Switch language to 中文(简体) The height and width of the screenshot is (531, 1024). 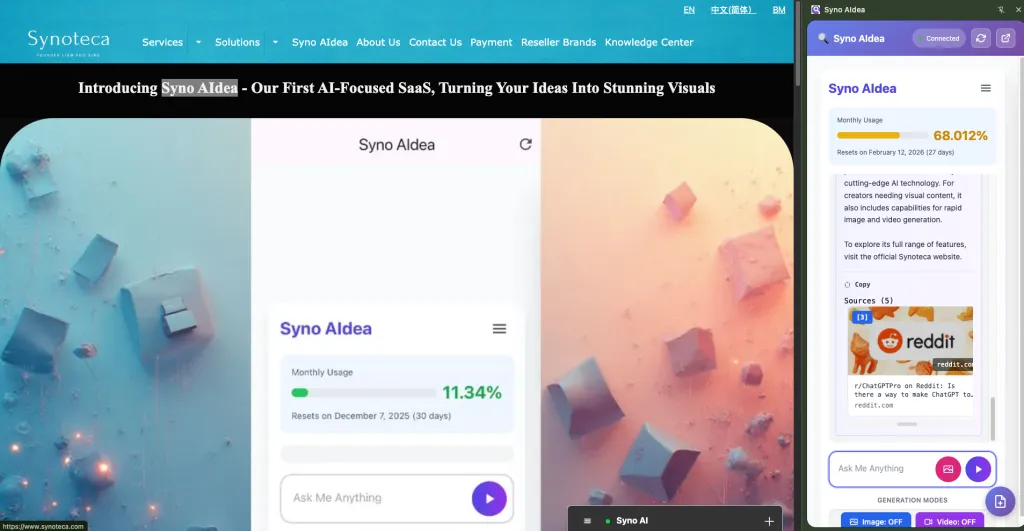click(x=733, y=10)
